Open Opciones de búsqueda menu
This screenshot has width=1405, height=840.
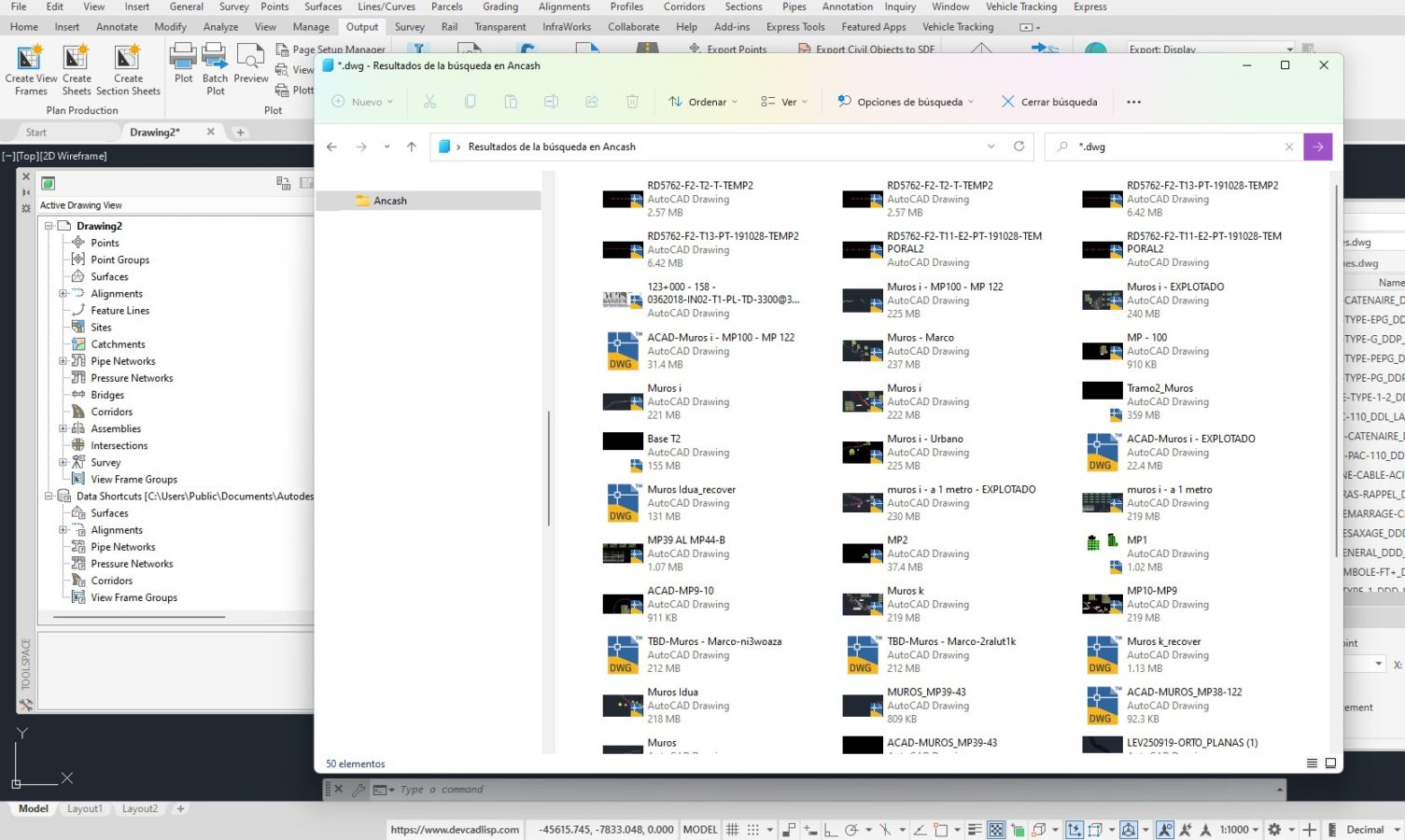coord(906,102)
